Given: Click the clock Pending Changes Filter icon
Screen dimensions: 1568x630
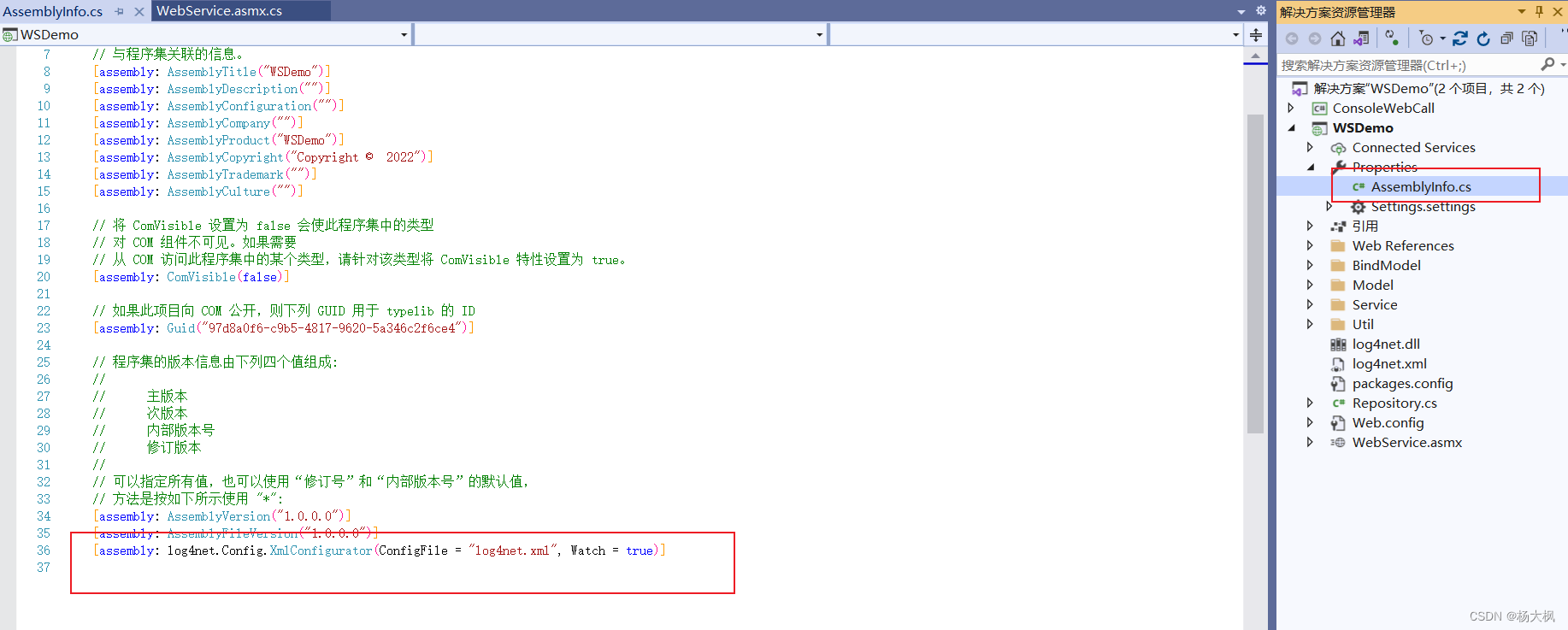Looking at the screenshot, I should point(1425,38).
